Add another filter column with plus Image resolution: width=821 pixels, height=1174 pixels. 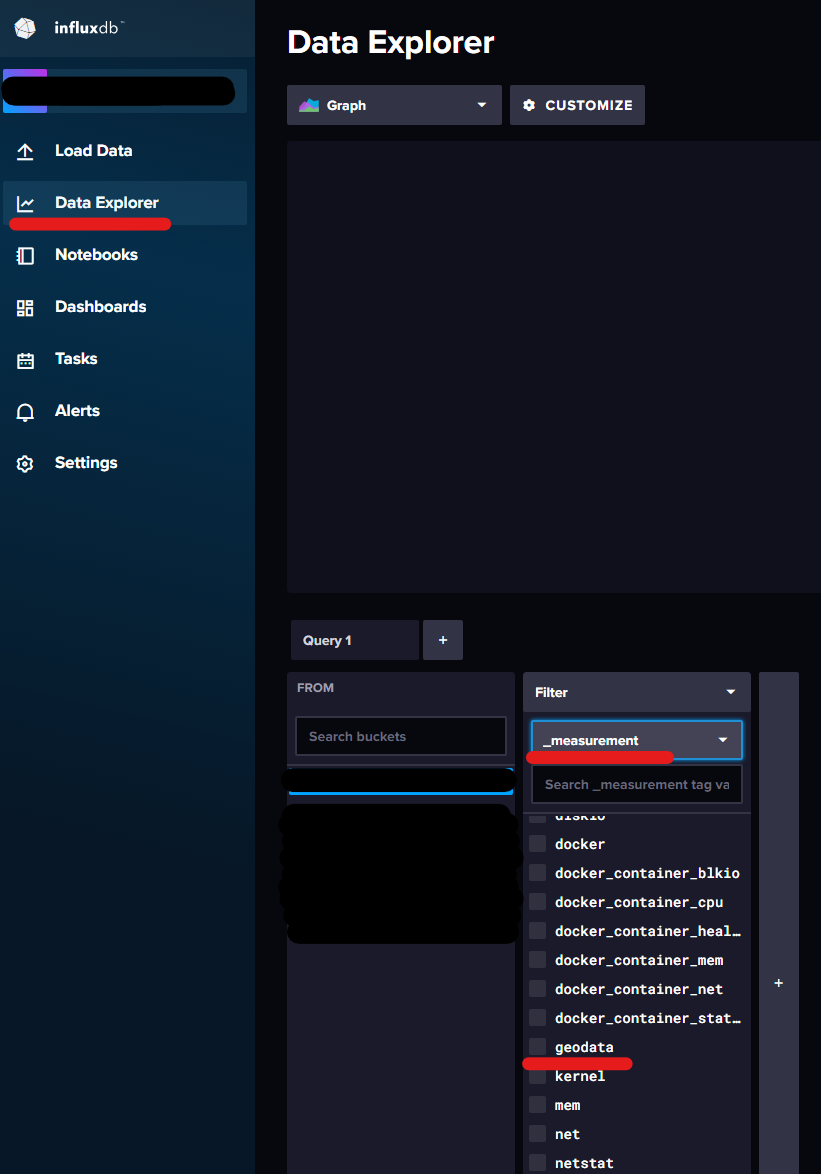point(778,983)
